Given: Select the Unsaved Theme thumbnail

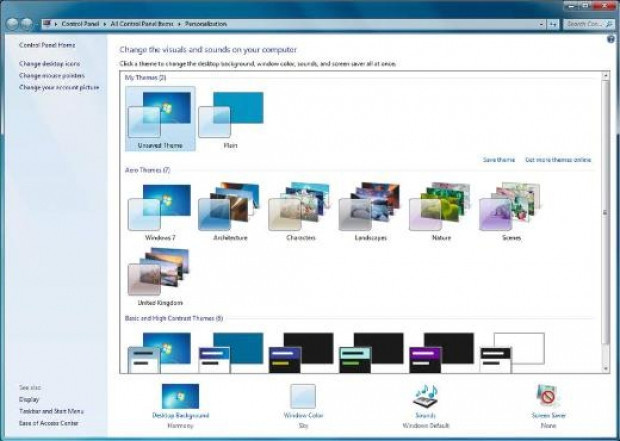Looking at the screenshot, I should 160,119.
